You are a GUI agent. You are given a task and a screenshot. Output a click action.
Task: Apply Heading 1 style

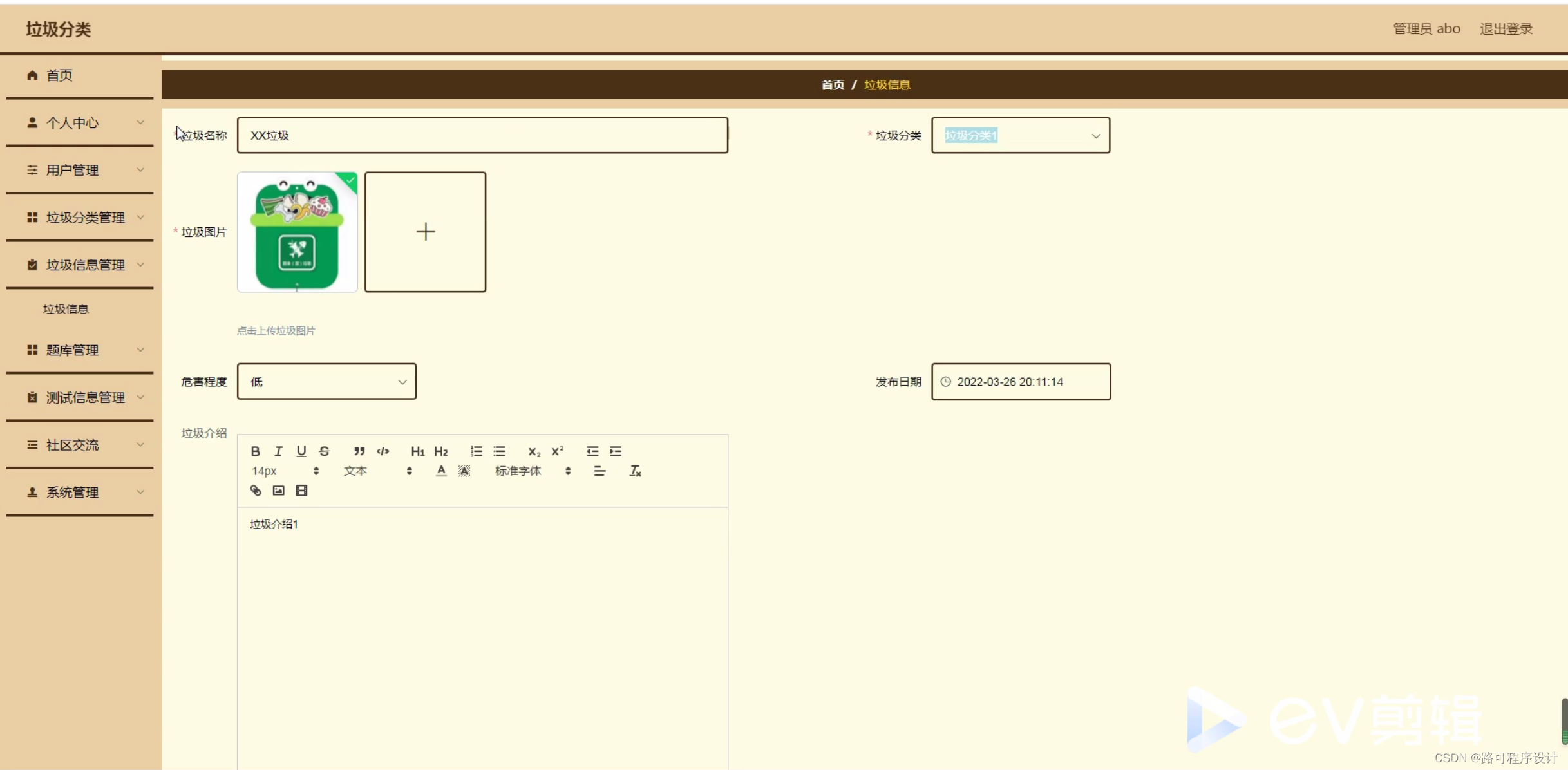pos(418,451)
